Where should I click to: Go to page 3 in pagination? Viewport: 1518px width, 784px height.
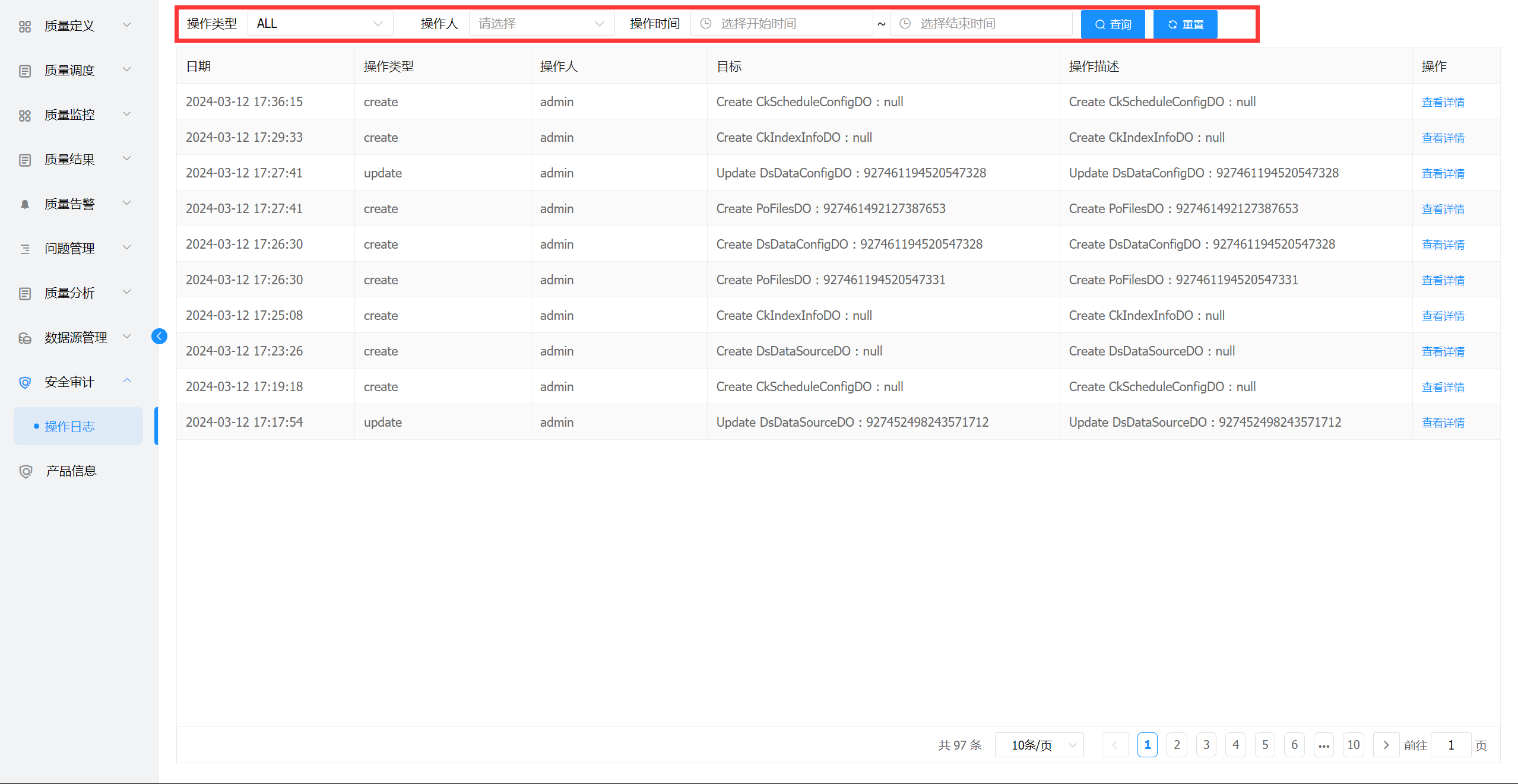tap(1206, 745)
